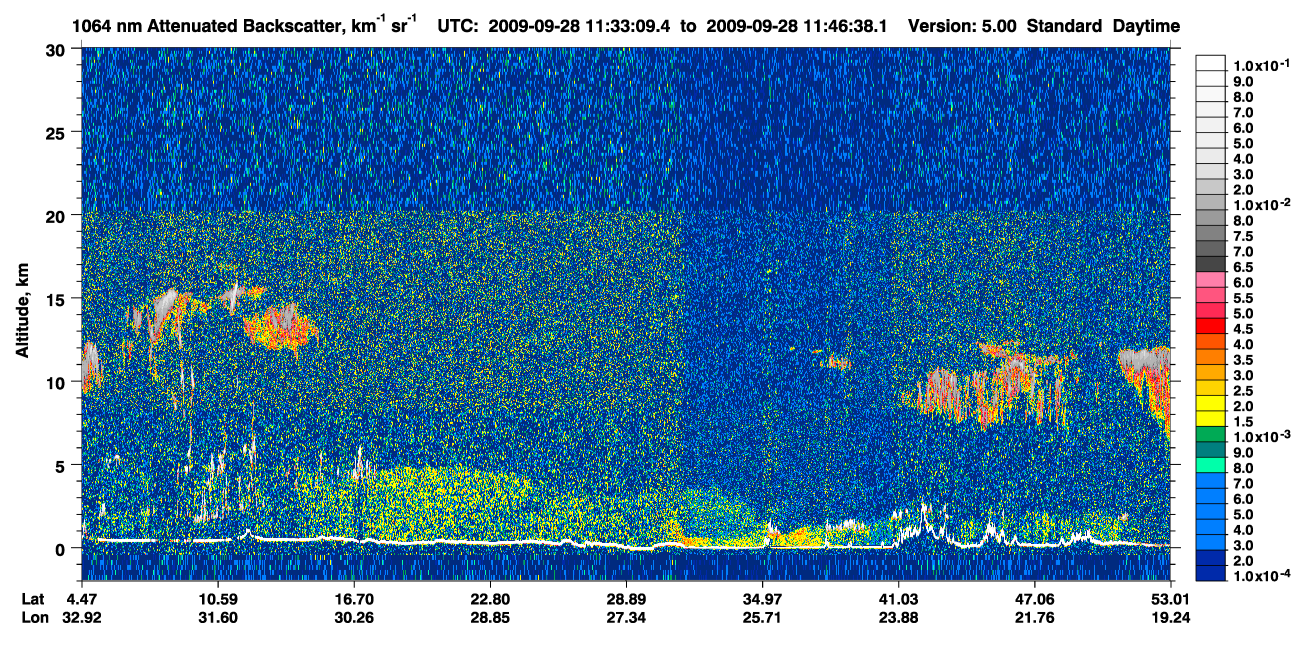This screenshot has width=1300, height=667.
Task: Click latitude value '28.89'
Action: coord(626,598)
